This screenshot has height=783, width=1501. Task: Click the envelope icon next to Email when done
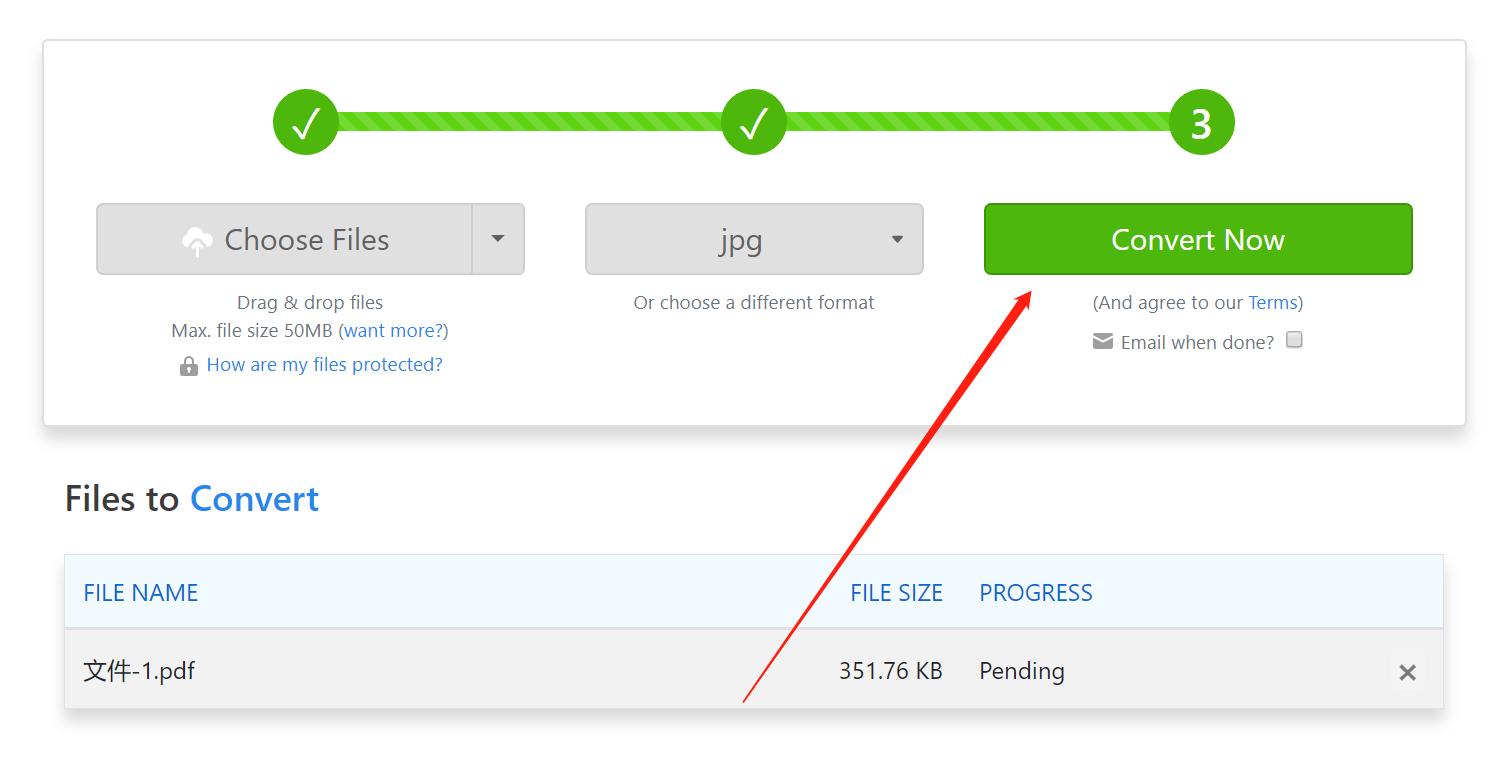tap(1103, 342)
